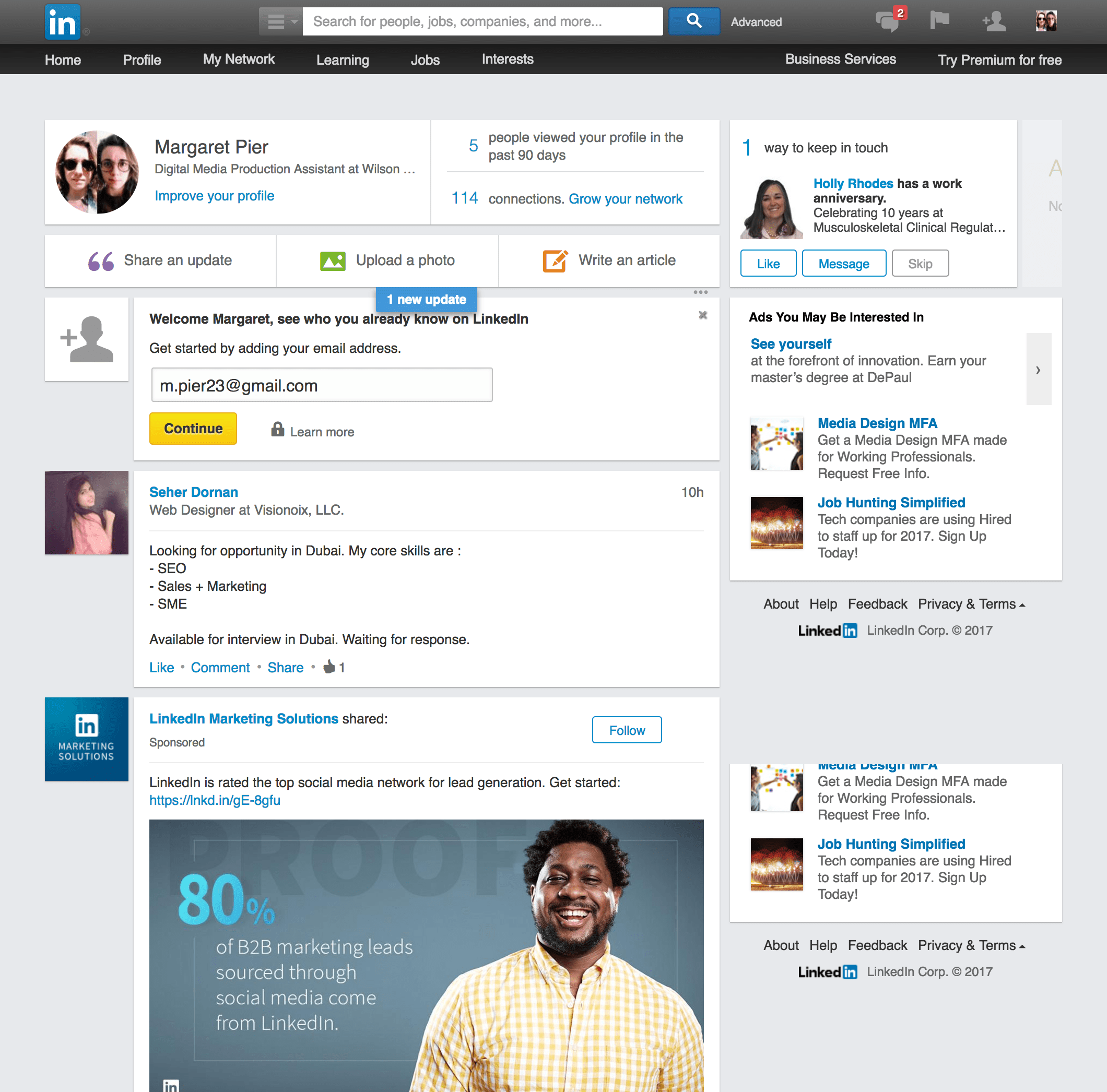
Task: Click first LinkedIn footer logo
Action: pos(828,631)
